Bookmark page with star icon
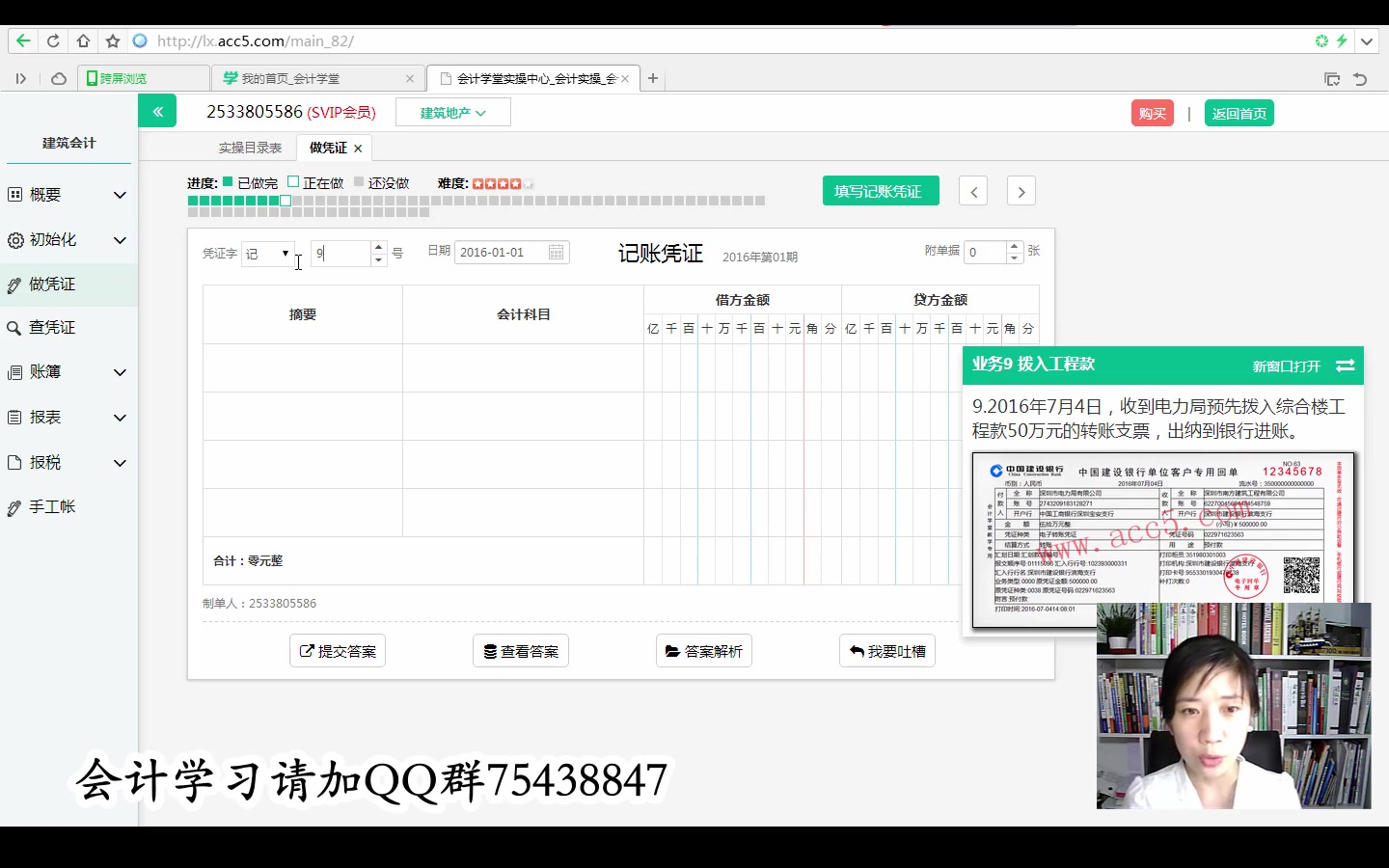The width and height of the screenshot is (1389, 868). [x=113, y=41]
